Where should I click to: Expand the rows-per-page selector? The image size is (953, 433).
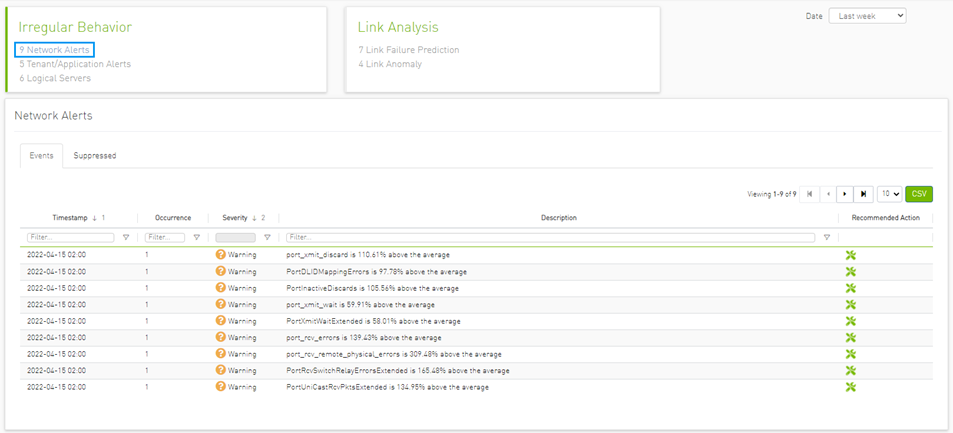pos(889,194)
